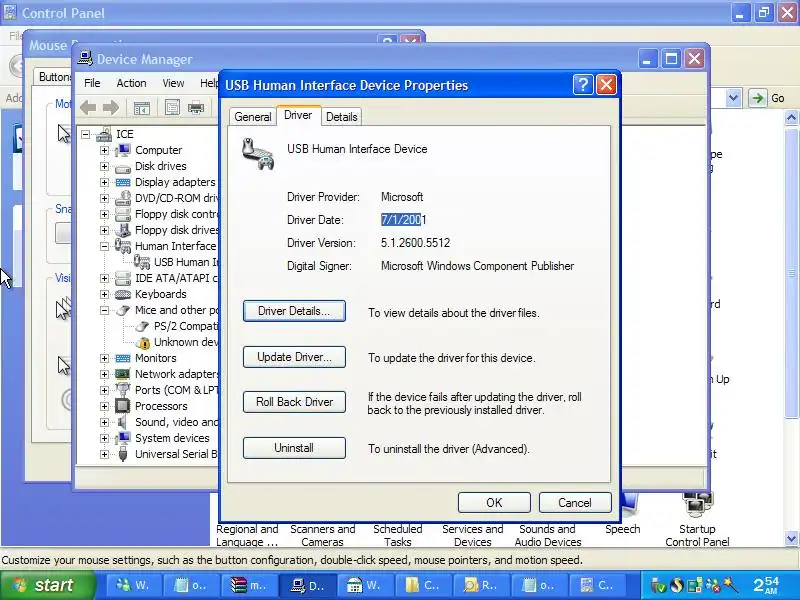Click the Driver Date value 7/1/2001
Screen dimensions: 800x600
pos(404,220)
